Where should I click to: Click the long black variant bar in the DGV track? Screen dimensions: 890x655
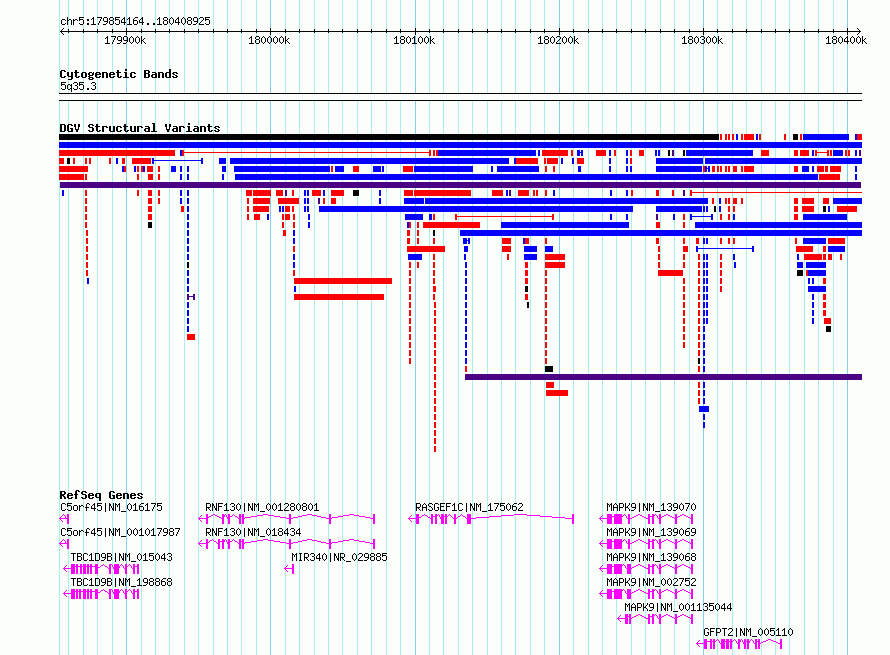pyautogui.click(x=389, y=137)
